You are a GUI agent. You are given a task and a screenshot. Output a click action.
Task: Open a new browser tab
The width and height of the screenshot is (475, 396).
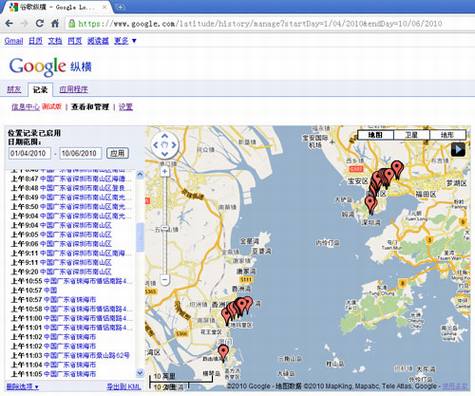point(120,7)
